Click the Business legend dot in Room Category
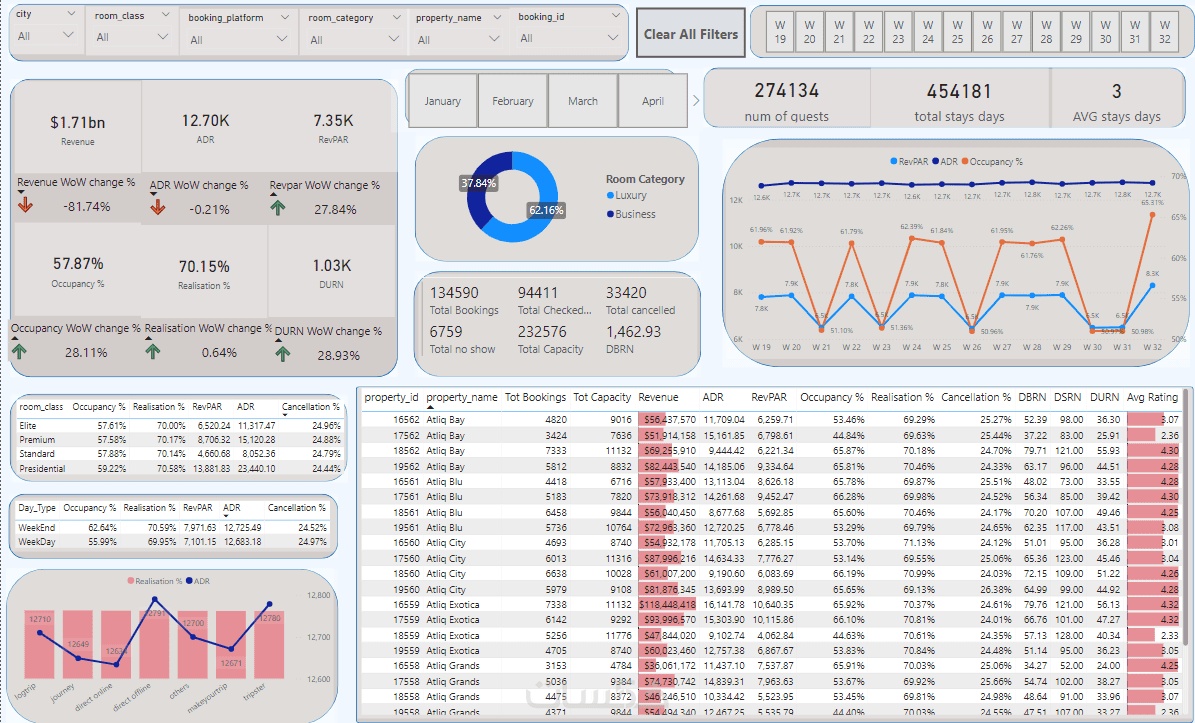 click(x=610, y=214)
